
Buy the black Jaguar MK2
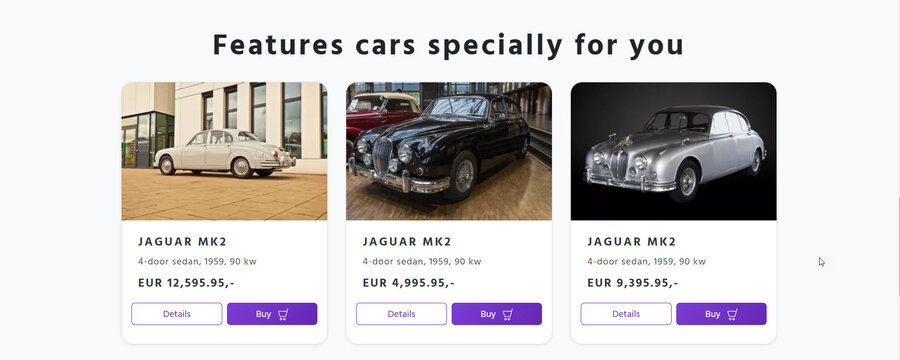point(496,314)
